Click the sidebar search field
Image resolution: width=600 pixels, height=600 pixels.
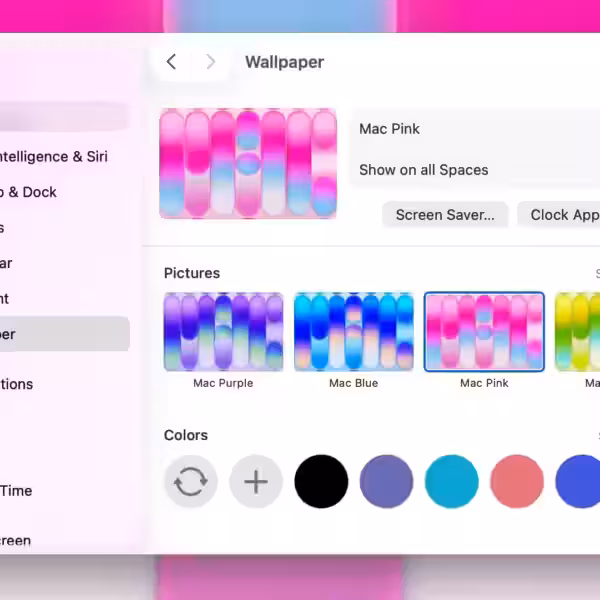(60, 117)
